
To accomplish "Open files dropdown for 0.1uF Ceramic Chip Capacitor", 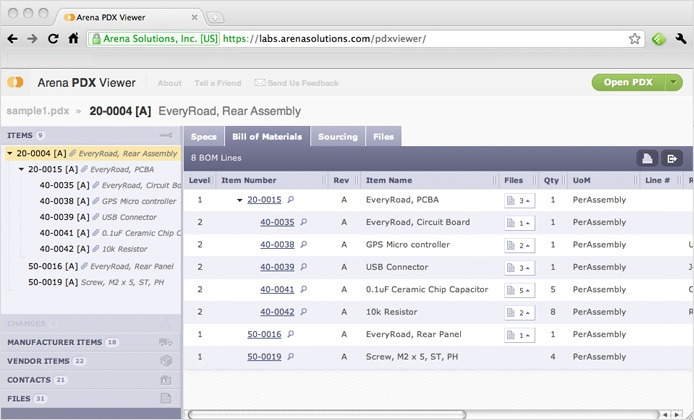I will [519, 290].
